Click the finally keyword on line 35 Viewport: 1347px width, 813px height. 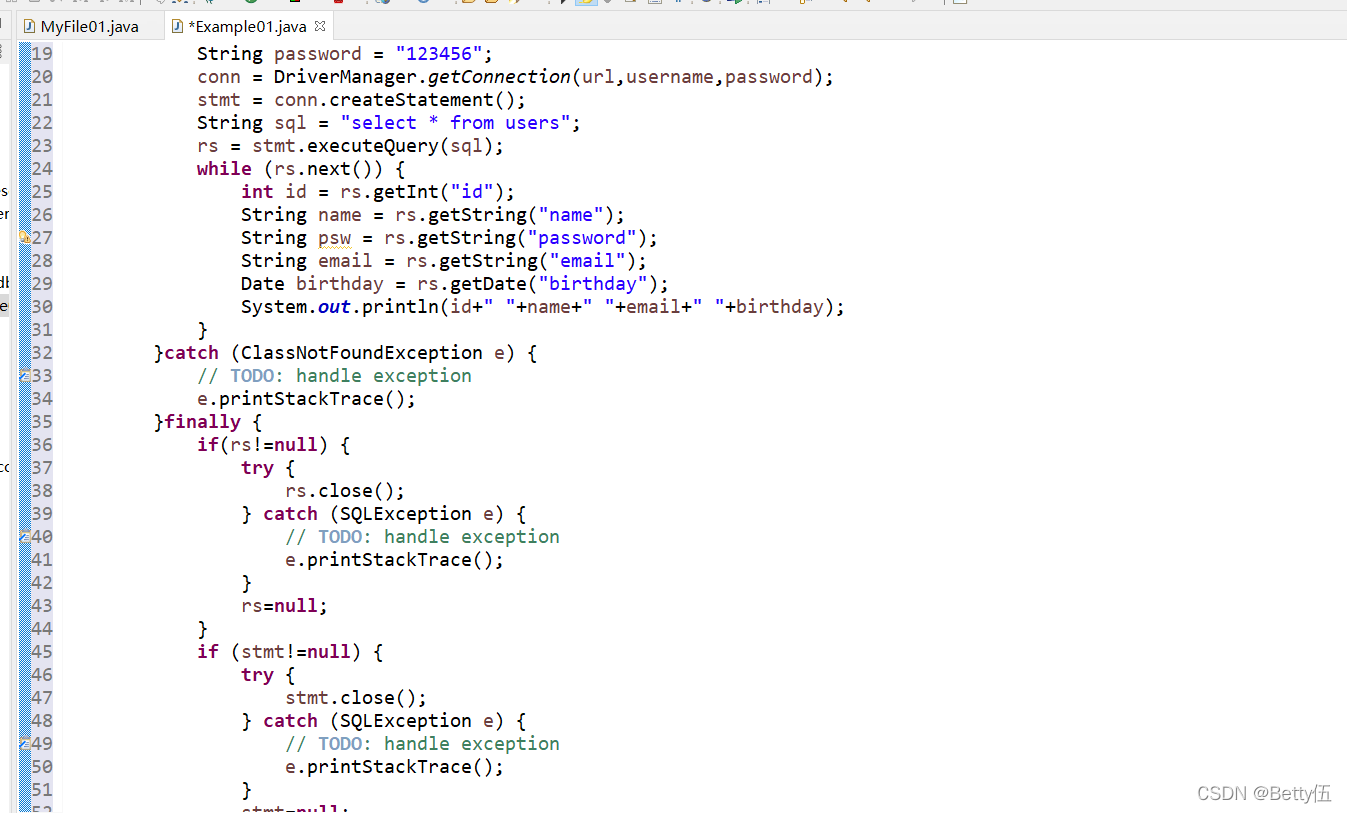(202, 422)
